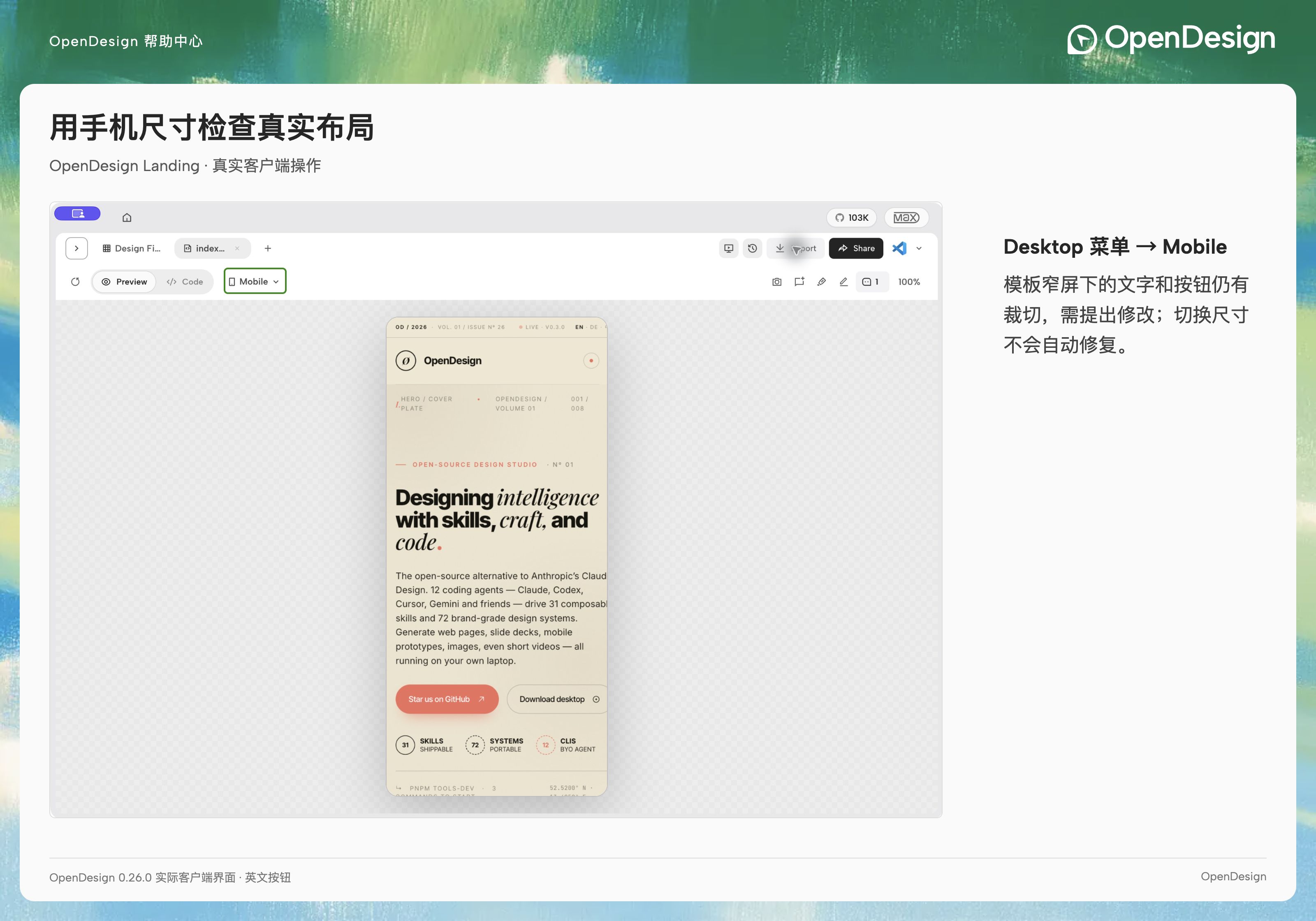Tap the red dot menu button in preview header
The image size is (1316, 921).
tap(591, 361)
